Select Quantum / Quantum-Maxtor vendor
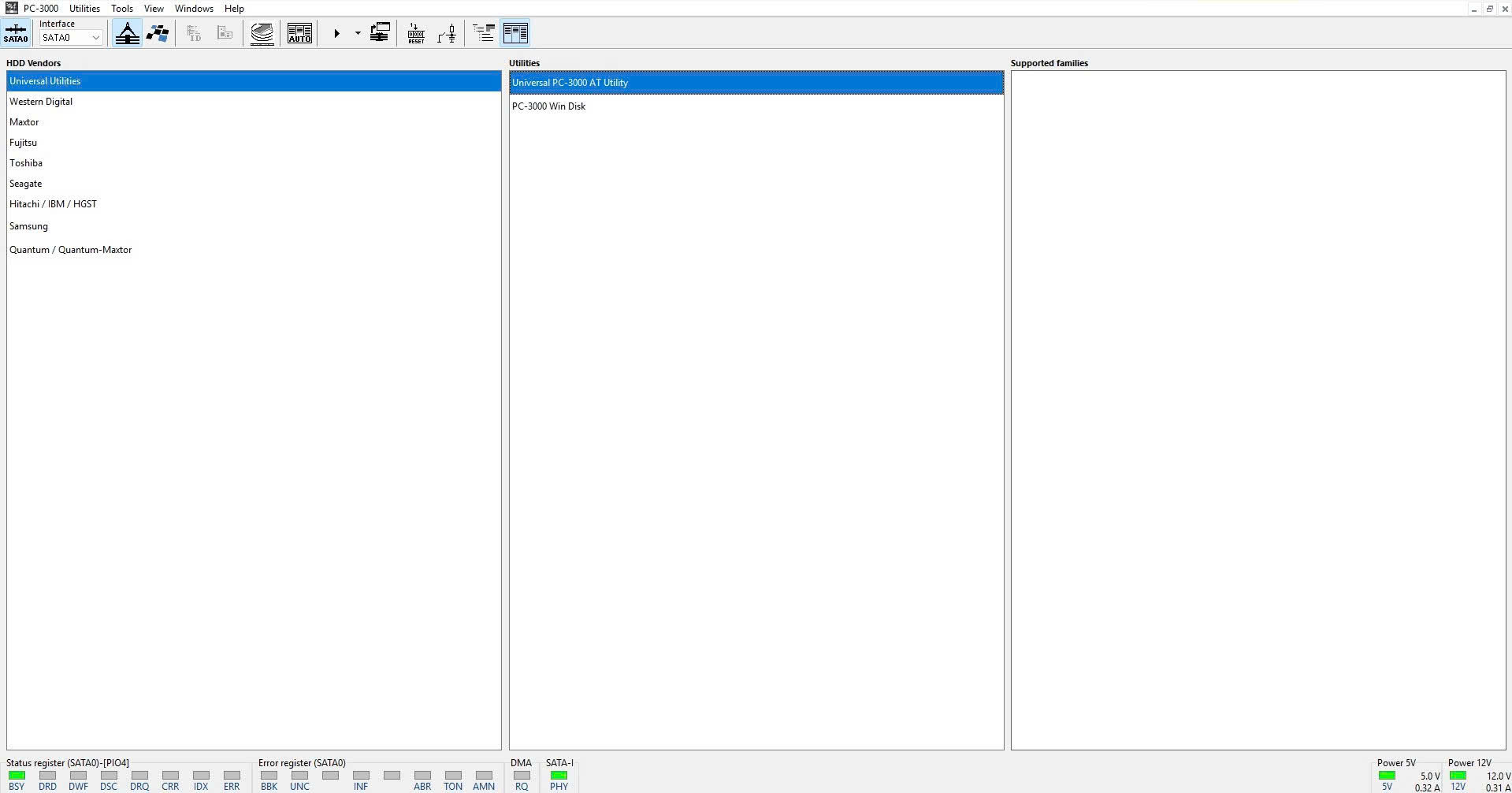1512x793 pixels. point(254,250)
